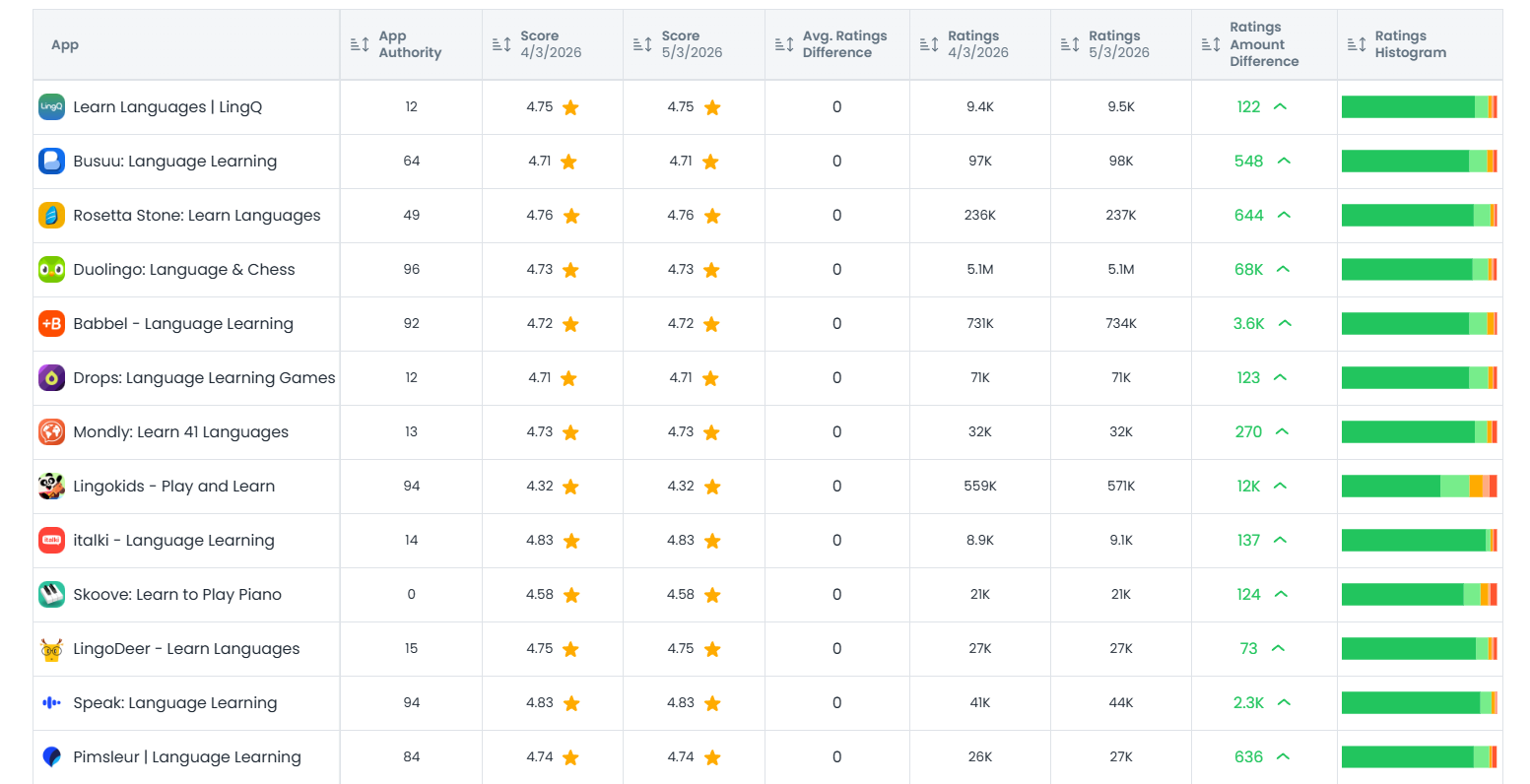Open Rosetta Stone: Learn Languages link
The height and width of the screenshot is (784, 1530).
tap(197, 216)
